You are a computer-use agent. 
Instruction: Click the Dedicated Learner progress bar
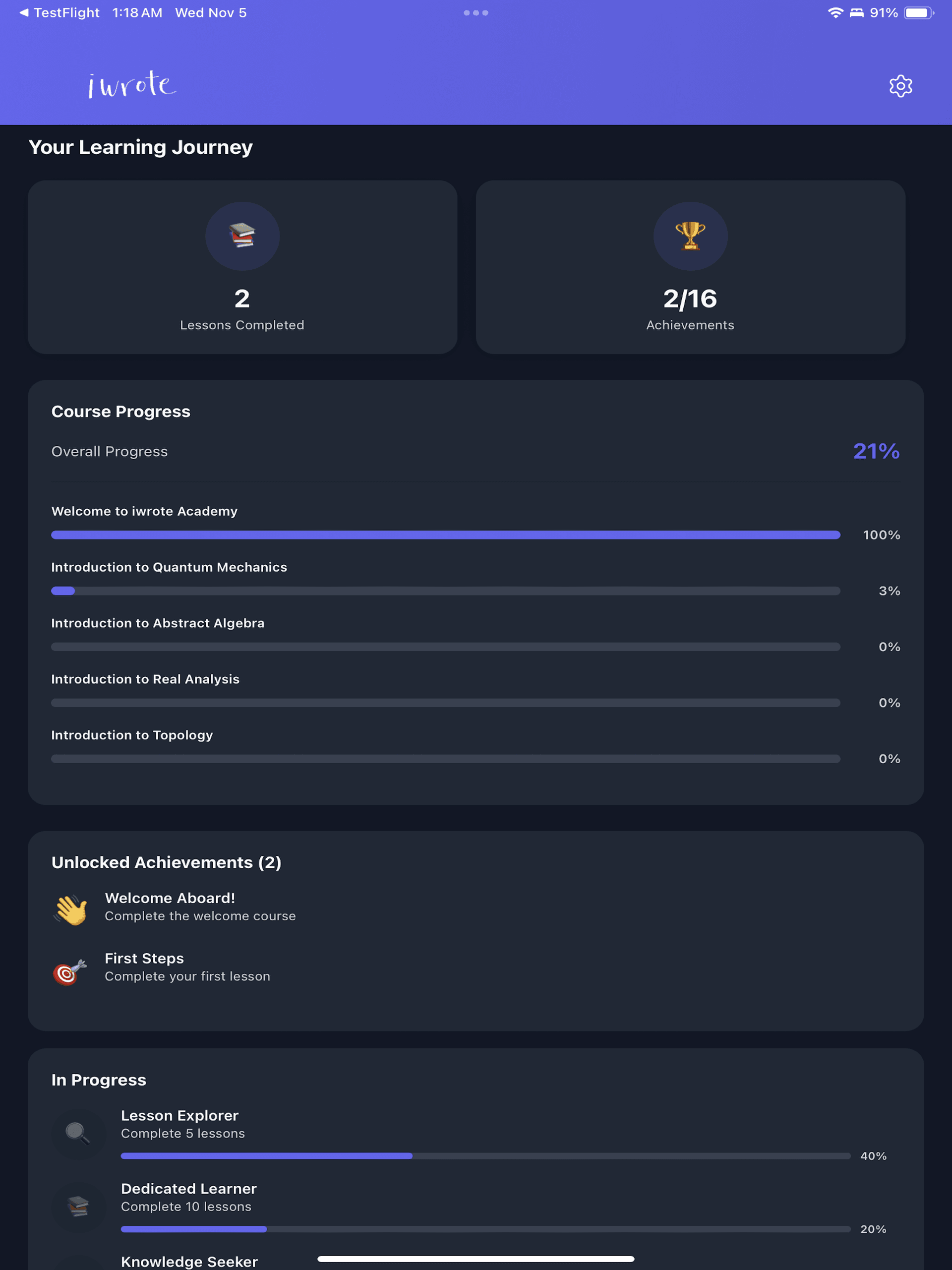click(485, 1229)
